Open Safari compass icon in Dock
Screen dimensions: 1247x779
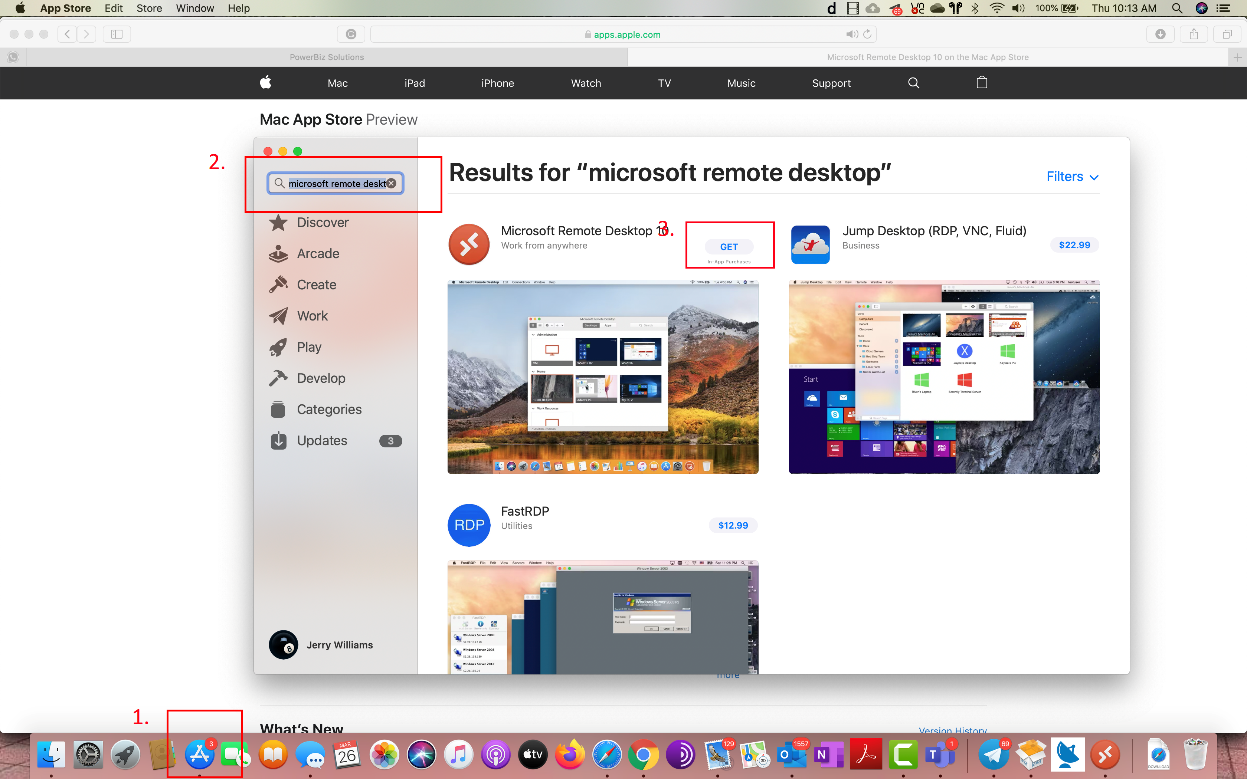tap(607, 755)
